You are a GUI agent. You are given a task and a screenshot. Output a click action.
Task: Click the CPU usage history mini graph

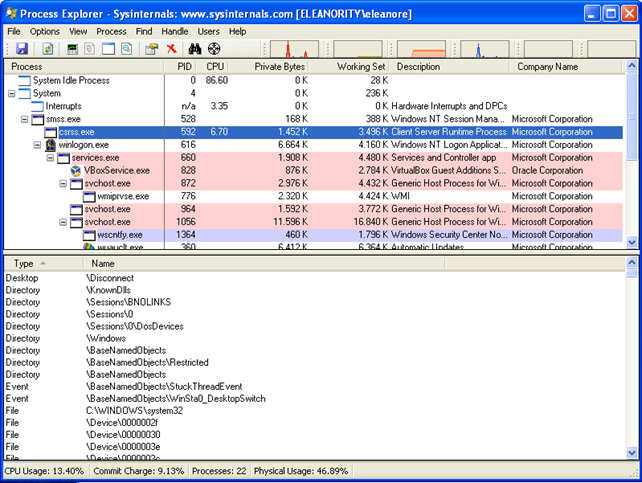pos(294,49)
